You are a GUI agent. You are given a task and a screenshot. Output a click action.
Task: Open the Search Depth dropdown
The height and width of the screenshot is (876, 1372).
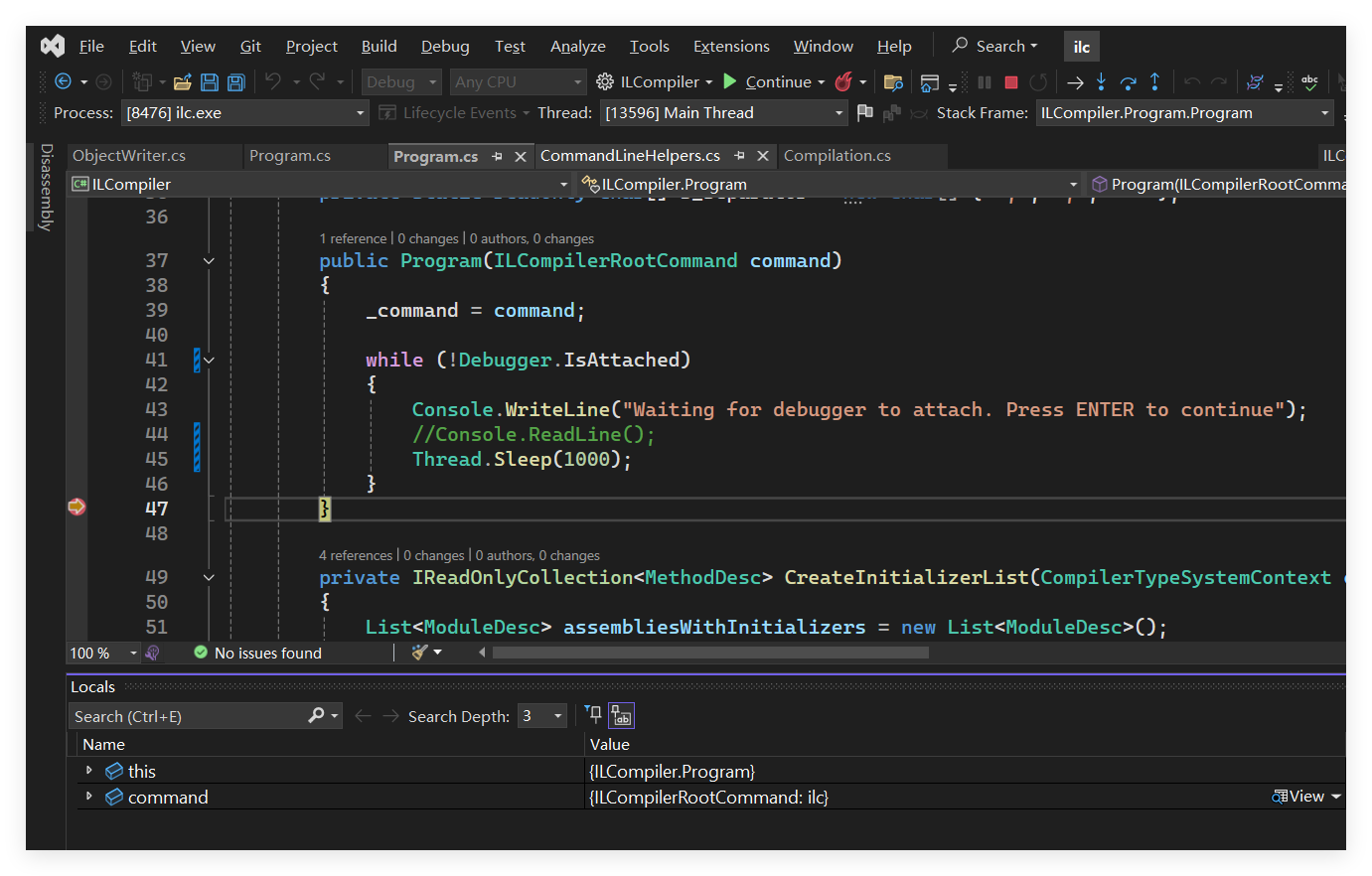[x=543, y=716]
